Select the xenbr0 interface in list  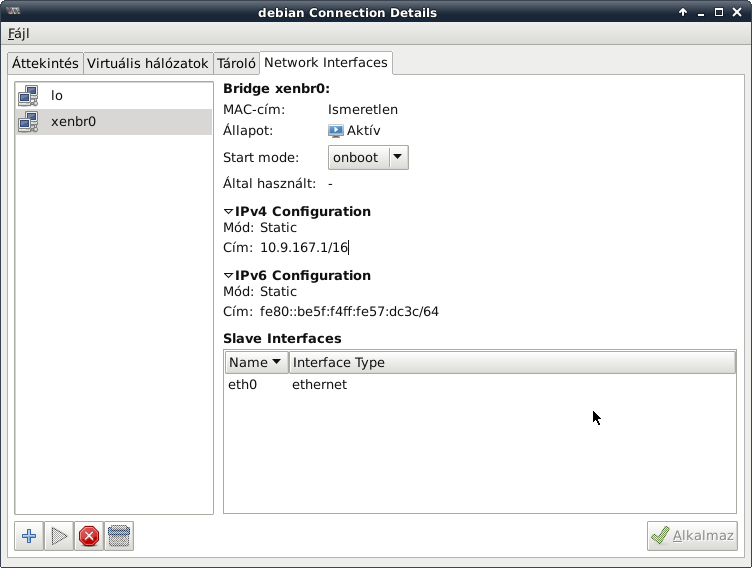(x=73, y=122)
